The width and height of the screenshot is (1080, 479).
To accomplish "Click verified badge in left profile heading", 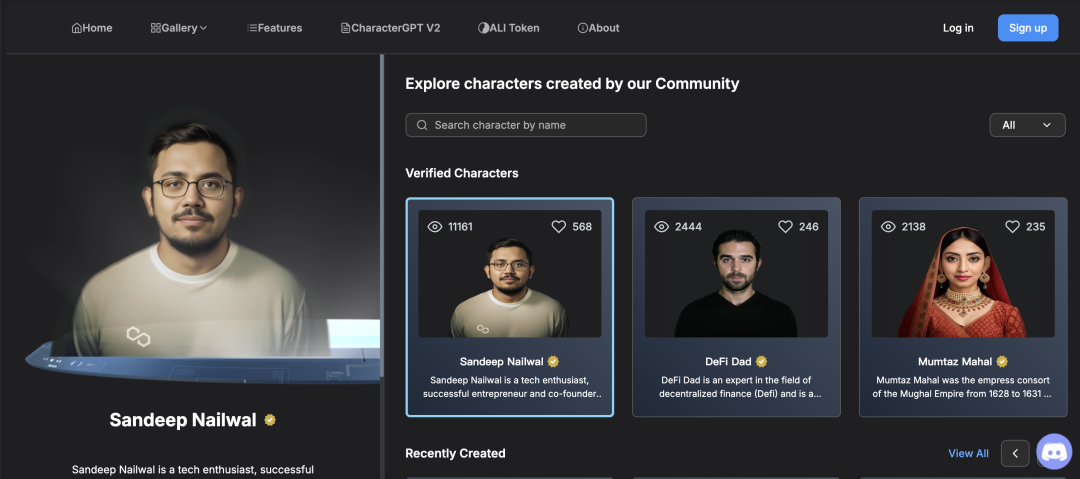I will click(270, 420).
